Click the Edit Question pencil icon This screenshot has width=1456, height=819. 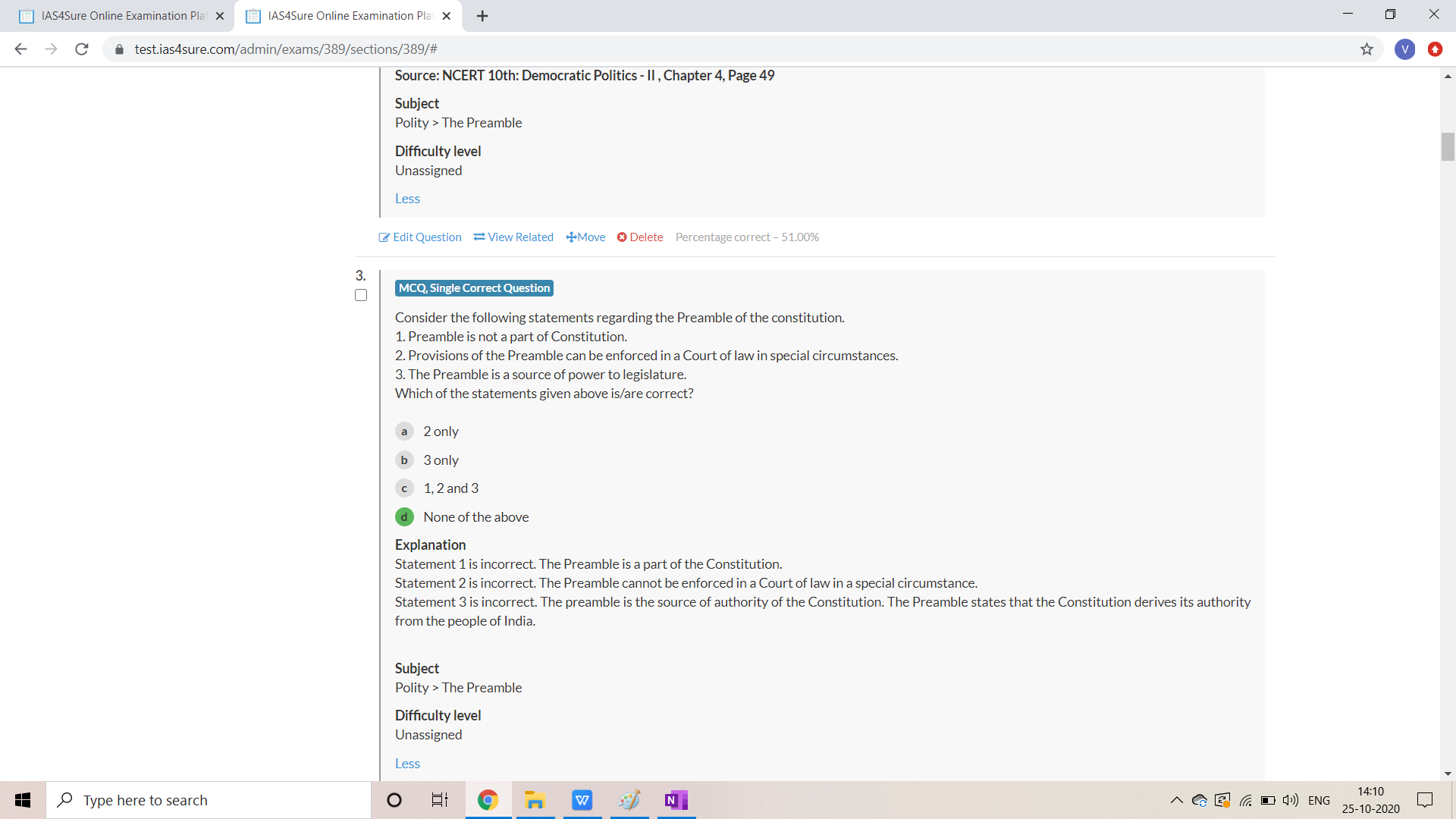pos(384,237)
